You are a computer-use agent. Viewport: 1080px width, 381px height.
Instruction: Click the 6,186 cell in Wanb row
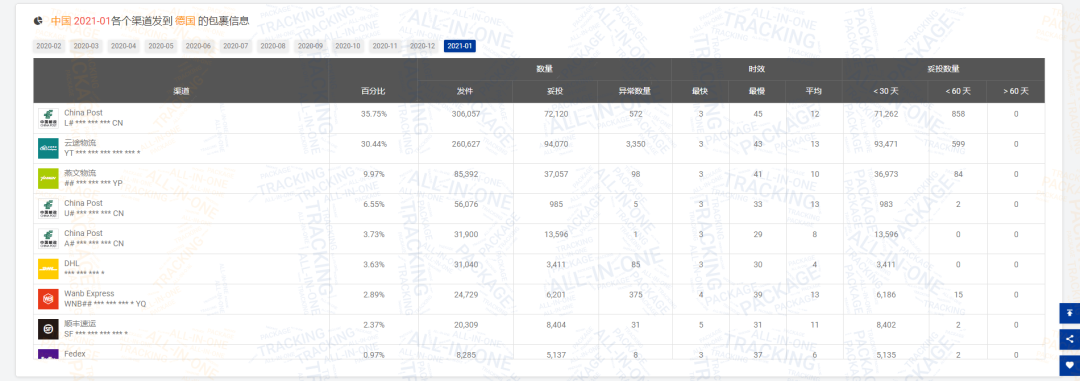[x=886, y=295]
